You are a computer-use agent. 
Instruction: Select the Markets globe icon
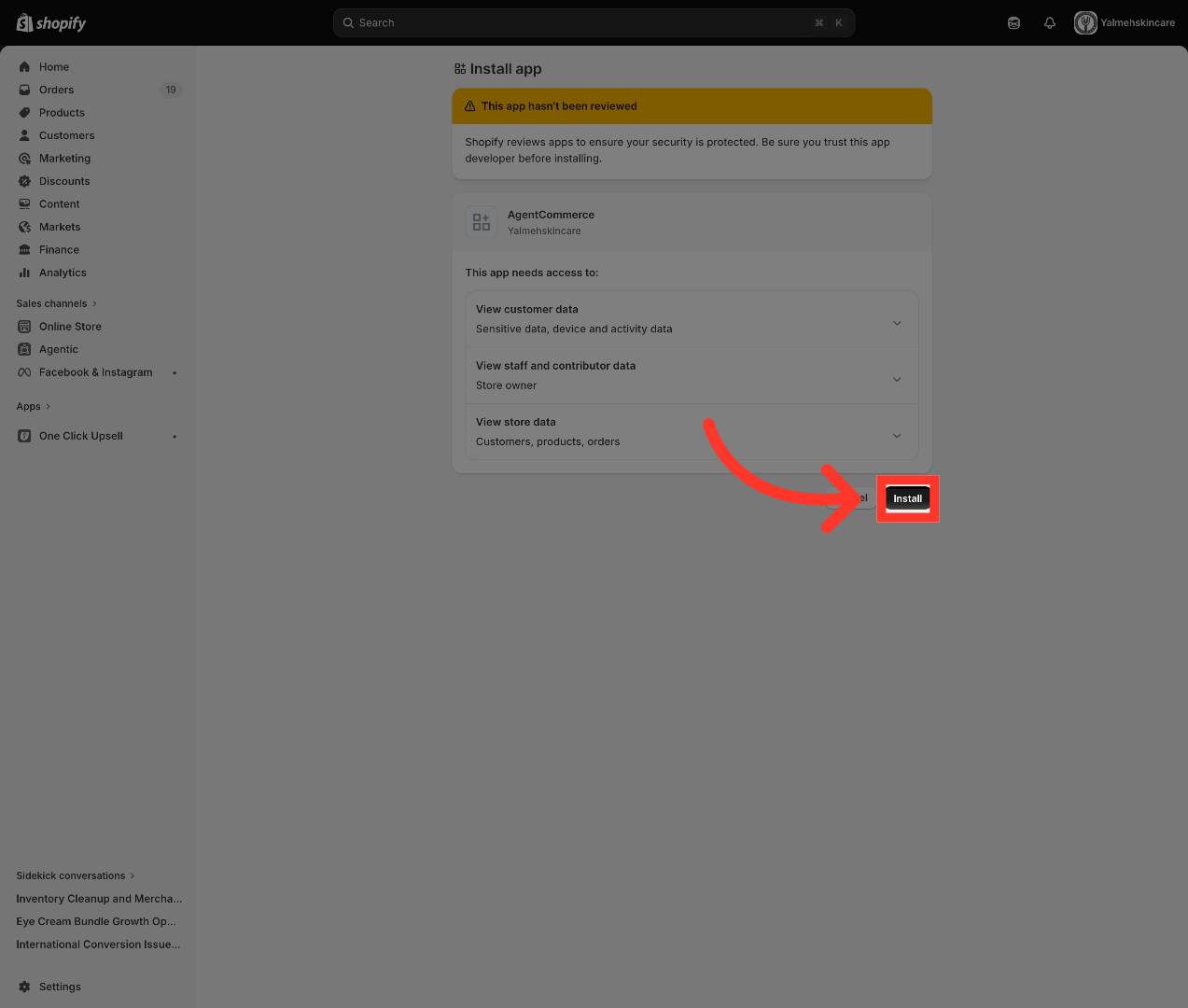pos(24,227)
